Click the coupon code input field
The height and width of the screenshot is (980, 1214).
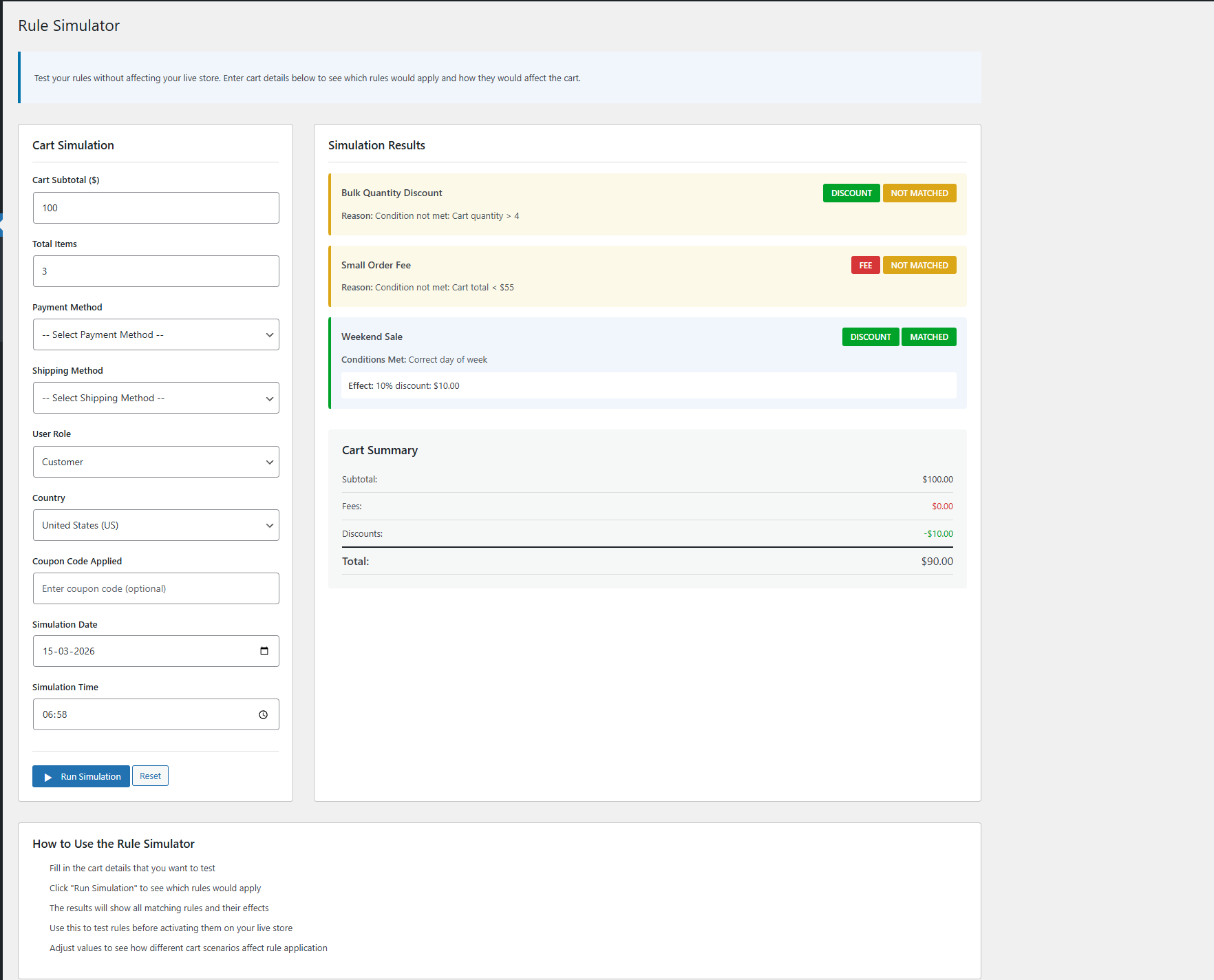click(x=156, y=588)
